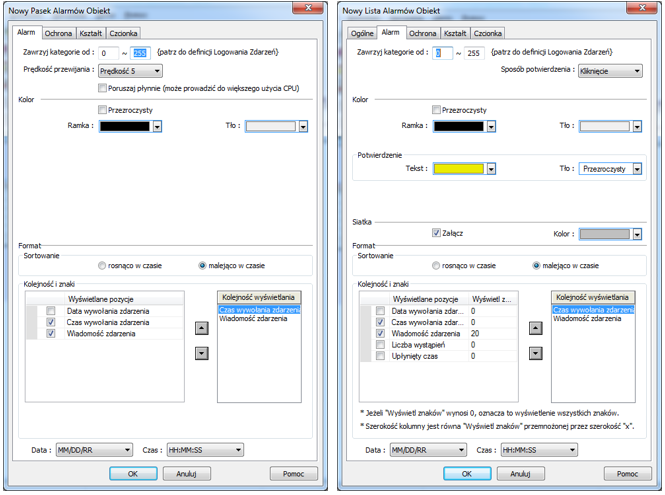The image size is (665, 495).
Task: Open Ramka color dropdown in Pasek Alarmów
Action: [x=157, y=126]
